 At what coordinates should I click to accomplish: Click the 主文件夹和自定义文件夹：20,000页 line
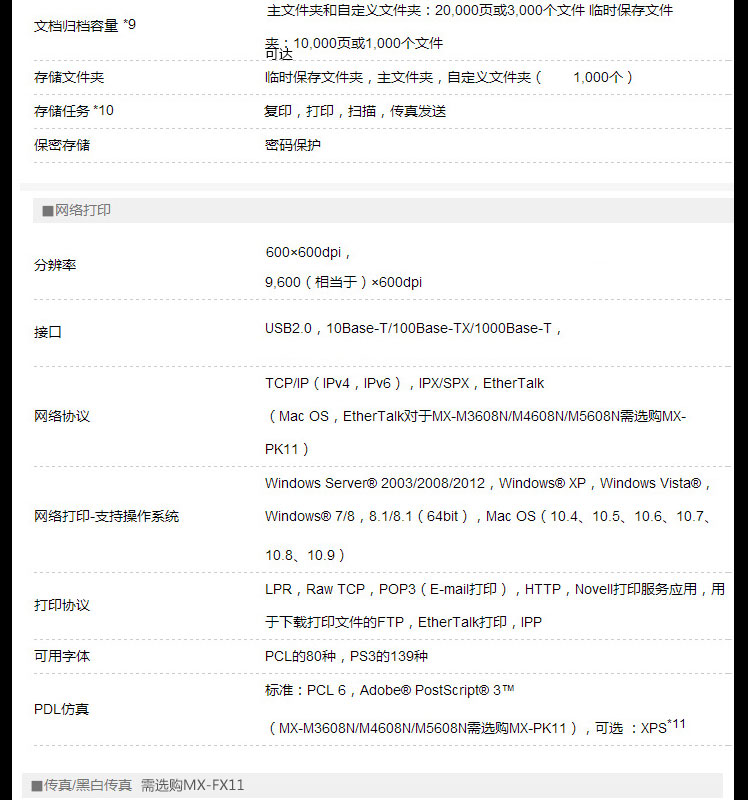[470, 10]
